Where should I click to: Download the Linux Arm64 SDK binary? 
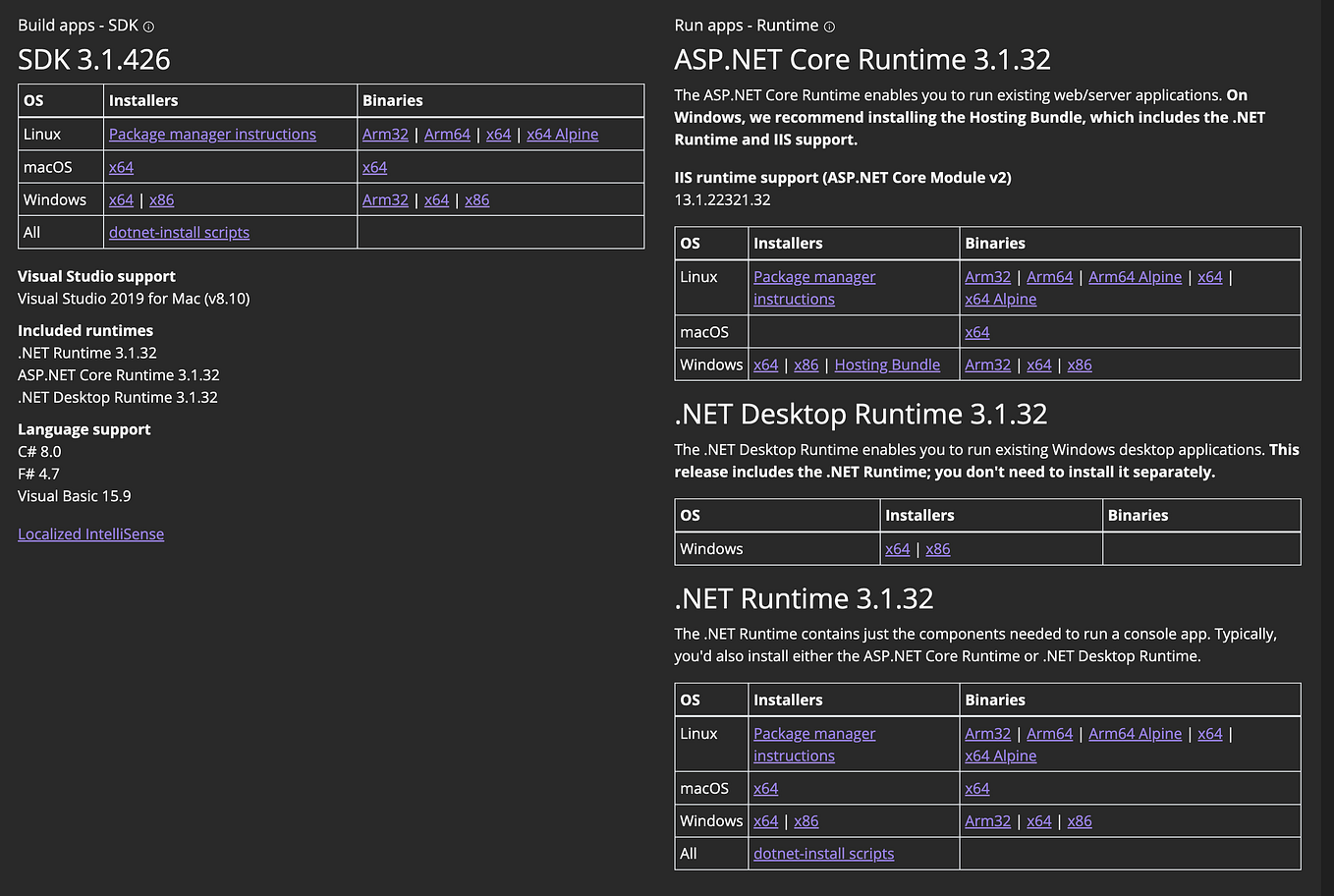tap(447, 134)
